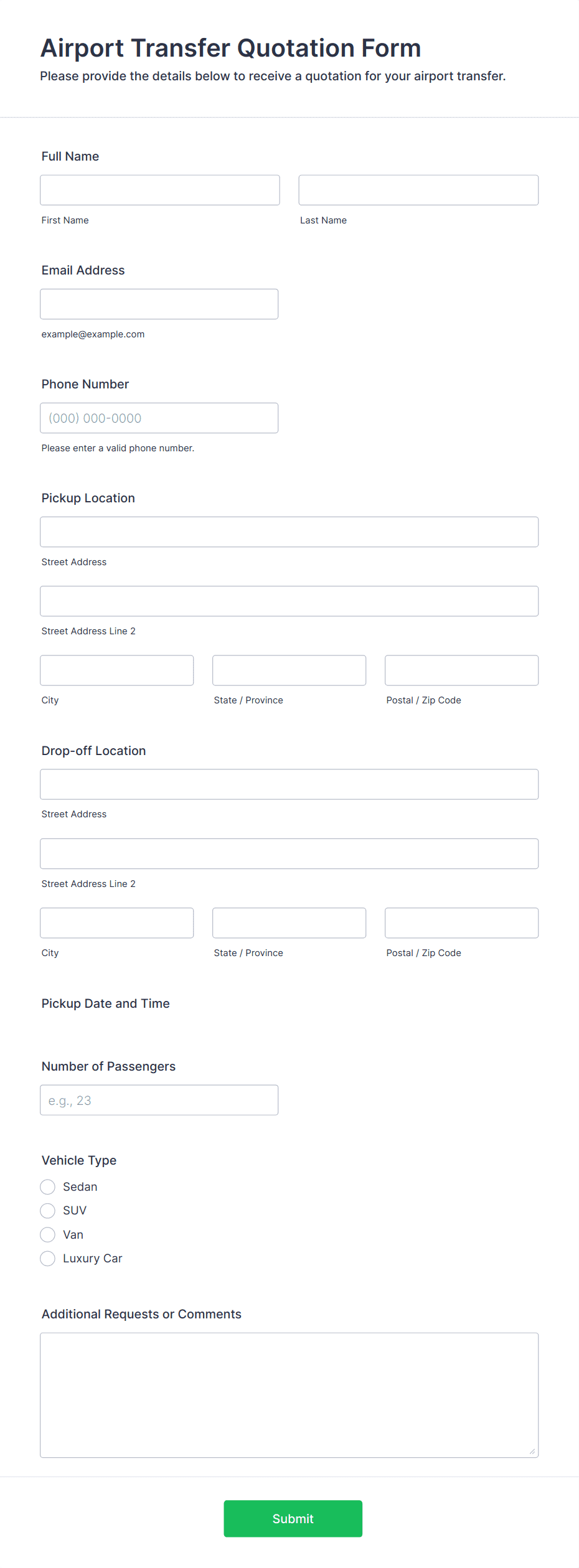Select the Sedan vehicle type
This screenshot has width=579, height=1568.
[47, 1186]
